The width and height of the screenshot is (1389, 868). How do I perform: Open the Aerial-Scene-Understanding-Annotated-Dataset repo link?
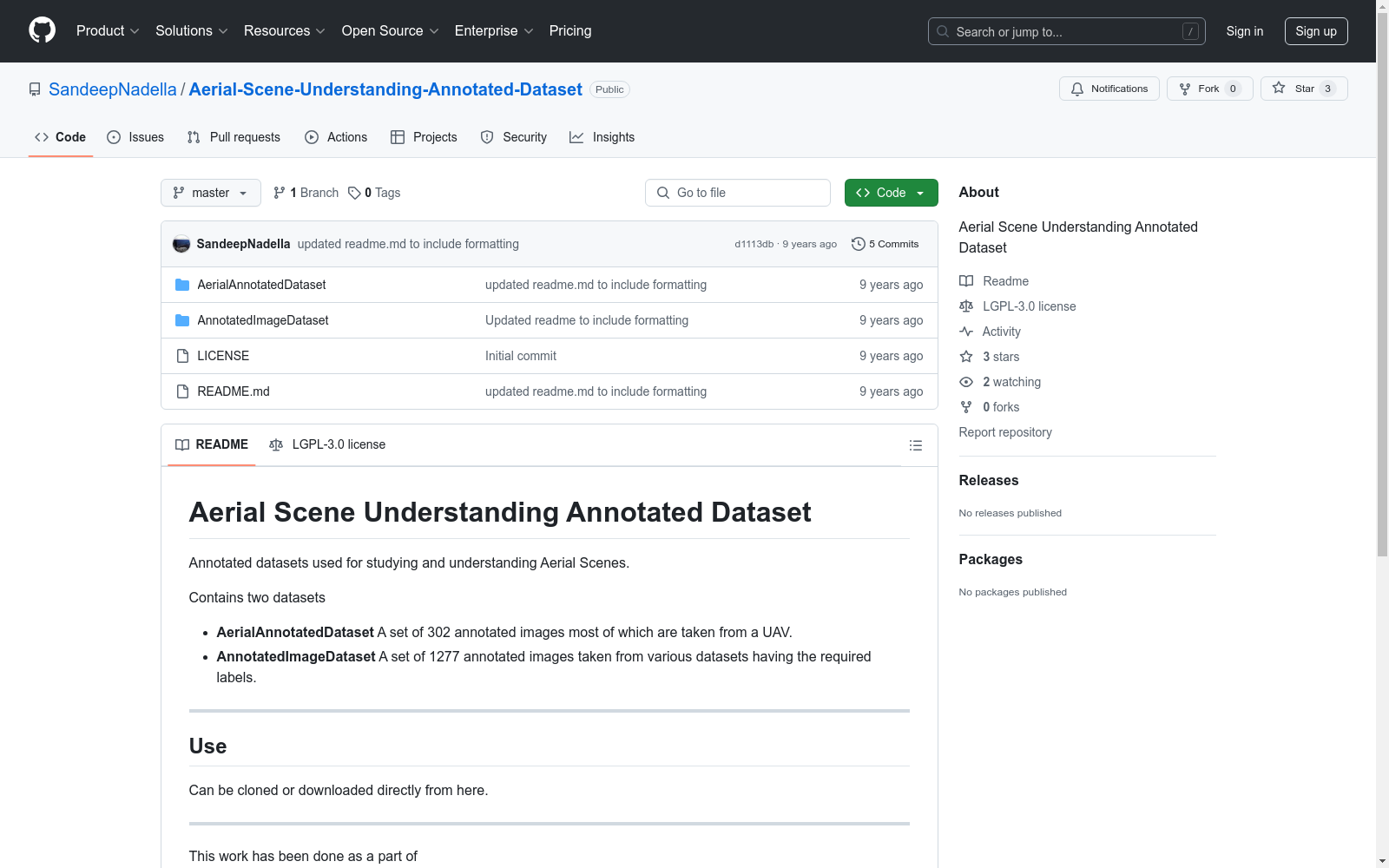tap(385, 89)
